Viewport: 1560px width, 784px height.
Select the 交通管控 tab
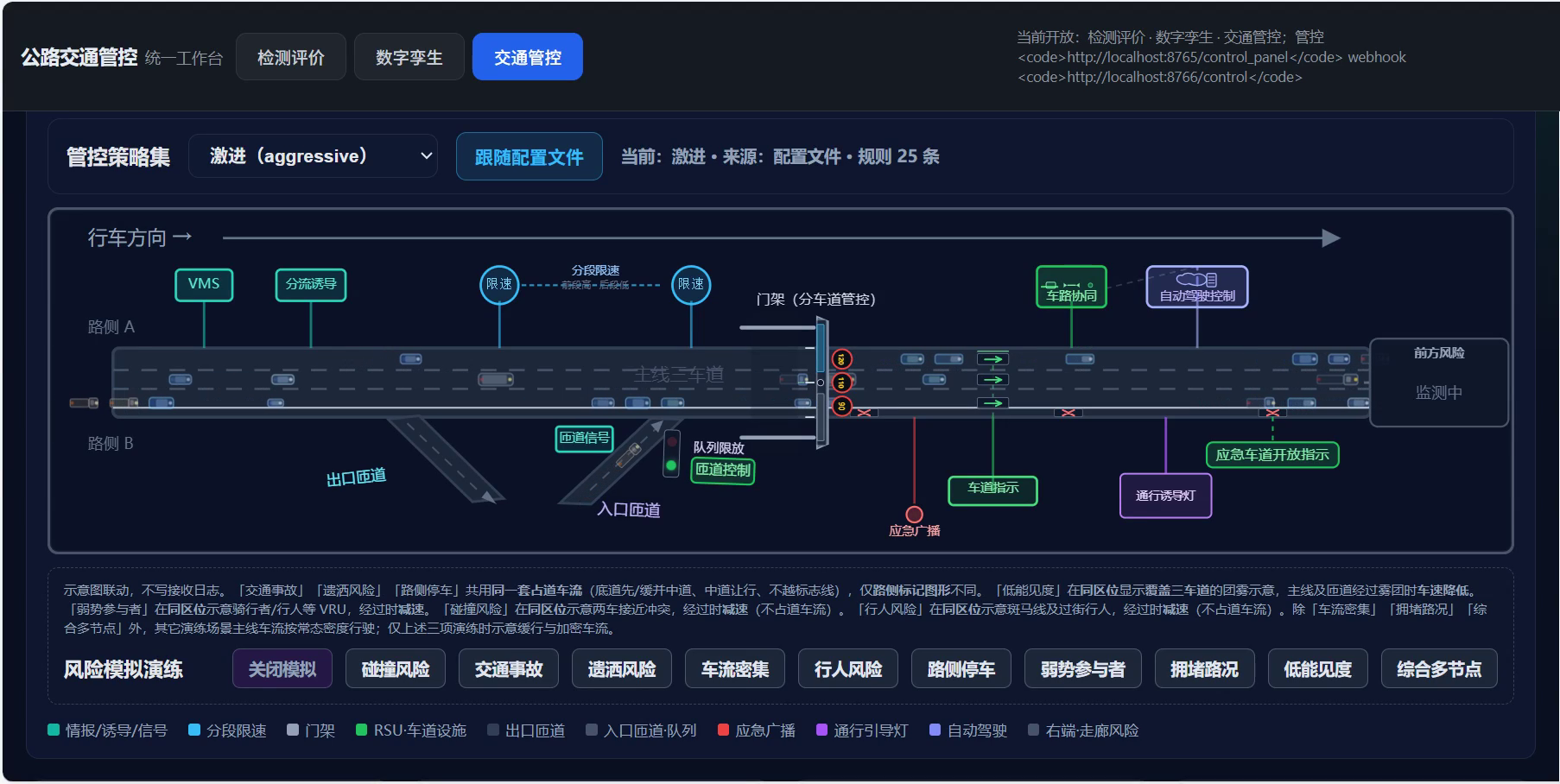coord(528,57)
